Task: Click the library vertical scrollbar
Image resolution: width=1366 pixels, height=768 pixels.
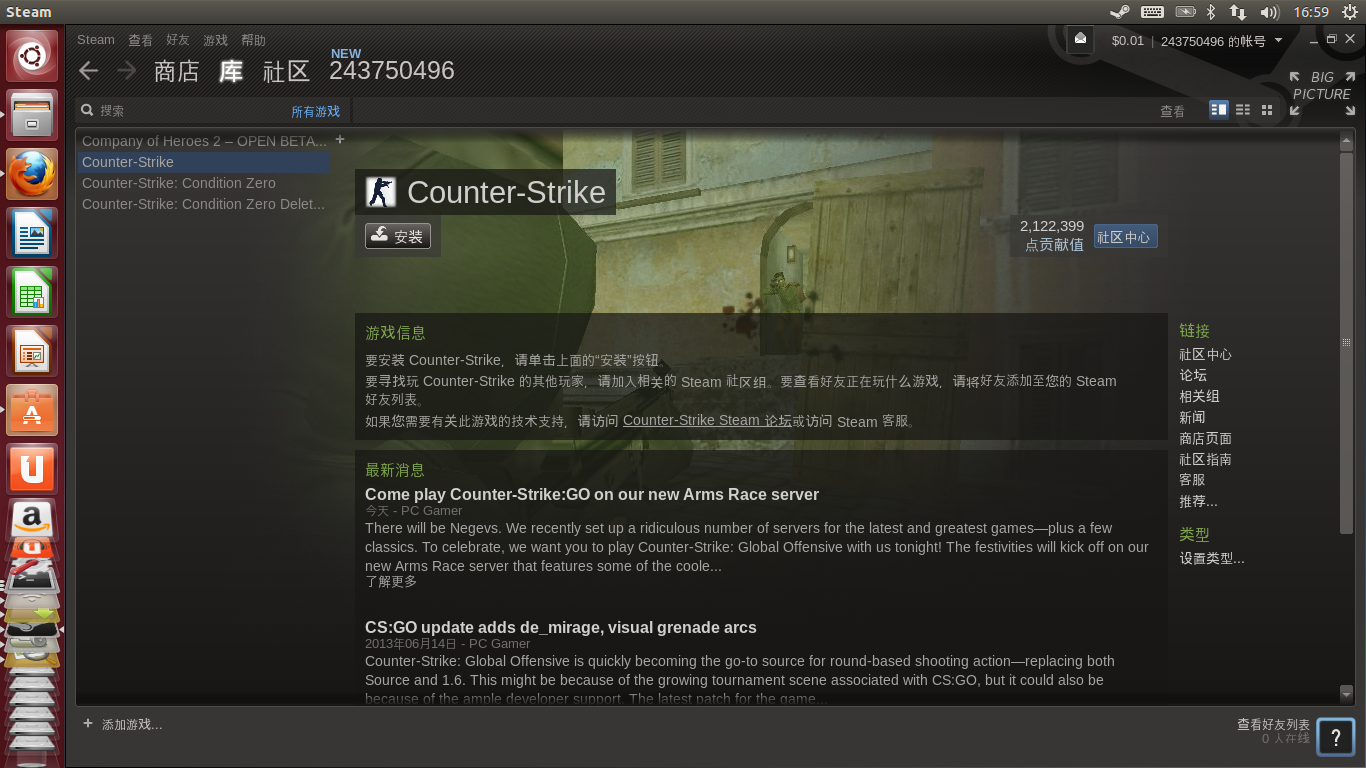Action: (1346, 342)
